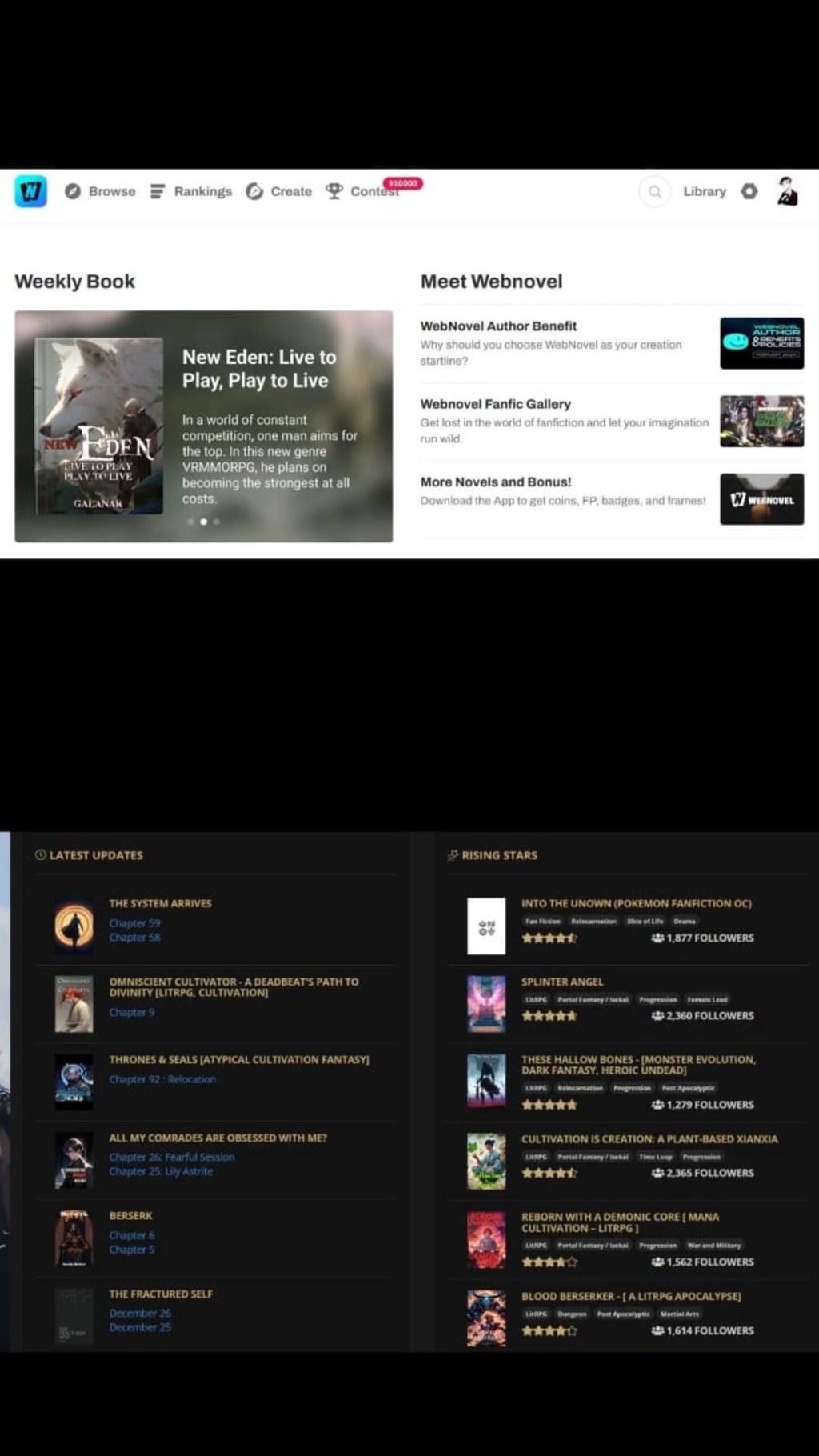
Task: Click the Rising Stars icon
Action: 453,855
